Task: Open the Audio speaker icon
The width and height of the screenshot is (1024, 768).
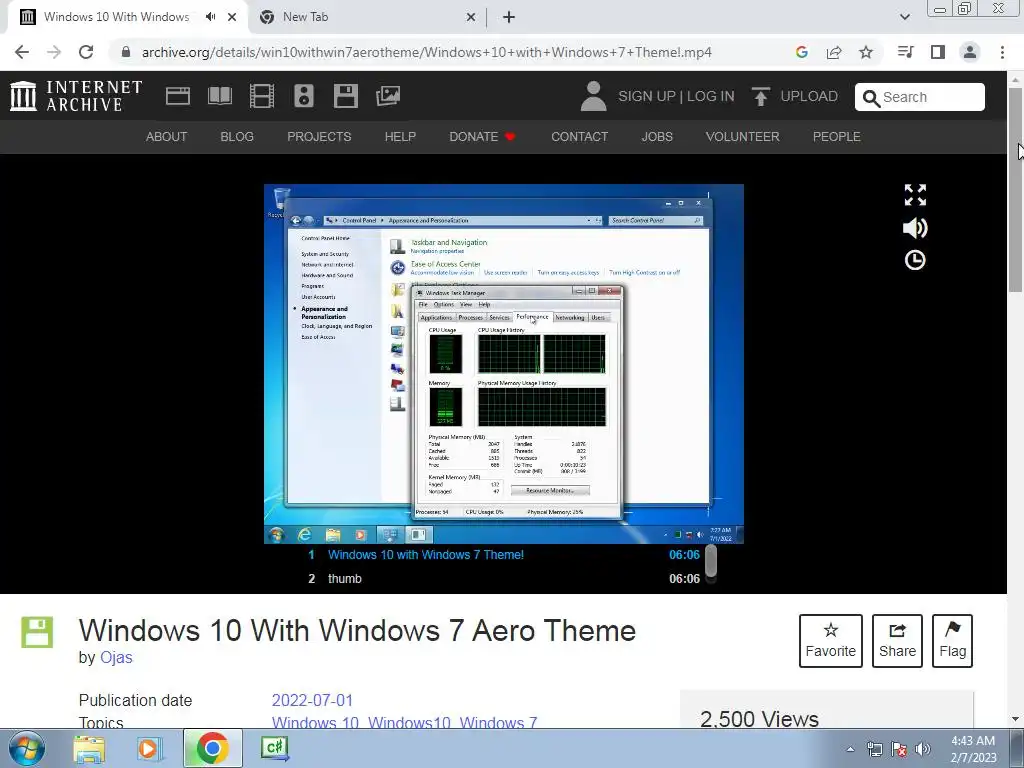Action: click(304, 96)
